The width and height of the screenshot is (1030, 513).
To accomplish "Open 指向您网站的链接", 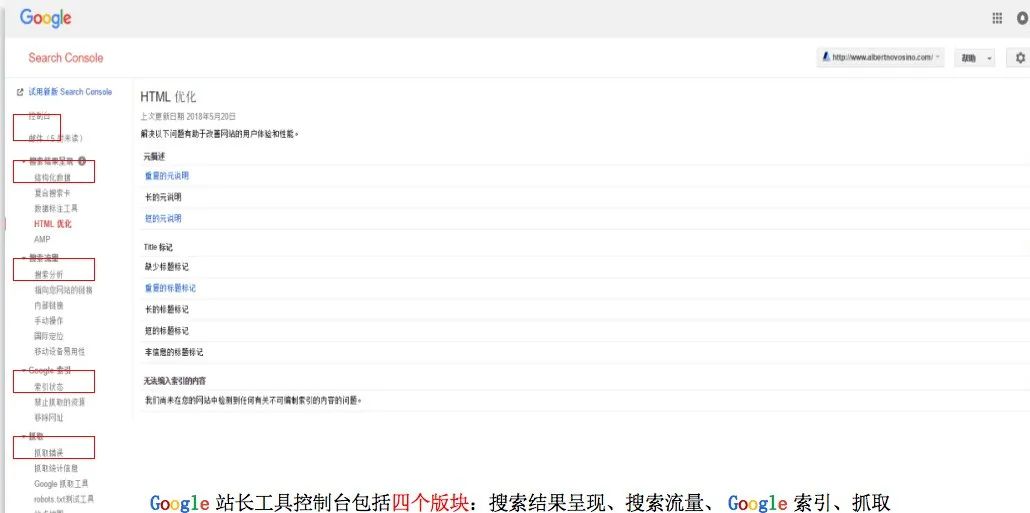I will tap(64, 290).
